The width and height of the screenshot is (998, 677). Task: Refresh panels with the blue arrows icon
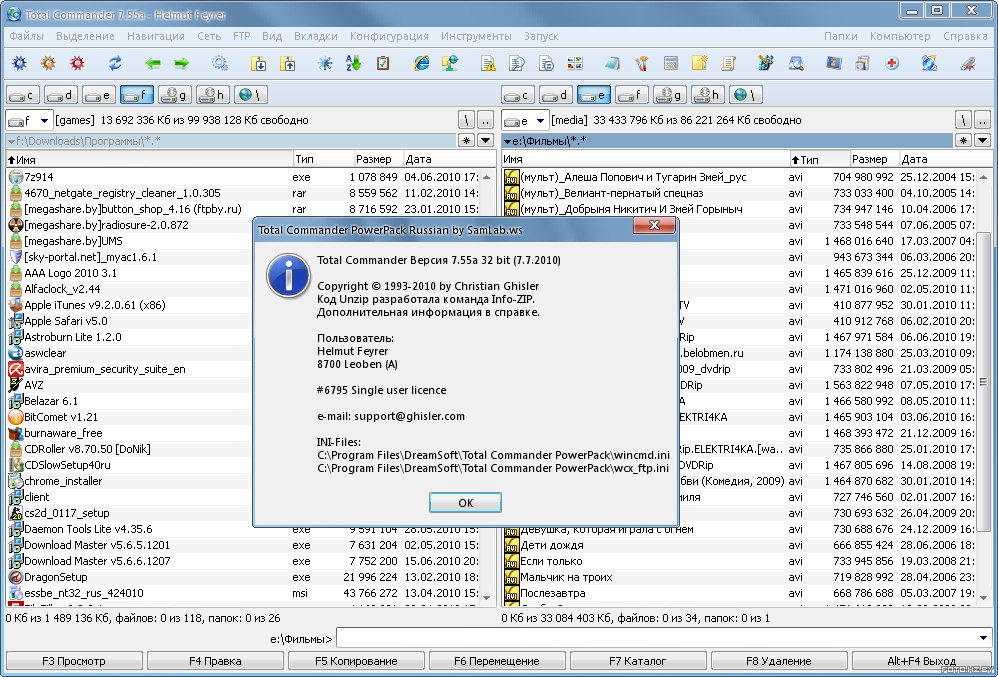(x=115, y=63)
